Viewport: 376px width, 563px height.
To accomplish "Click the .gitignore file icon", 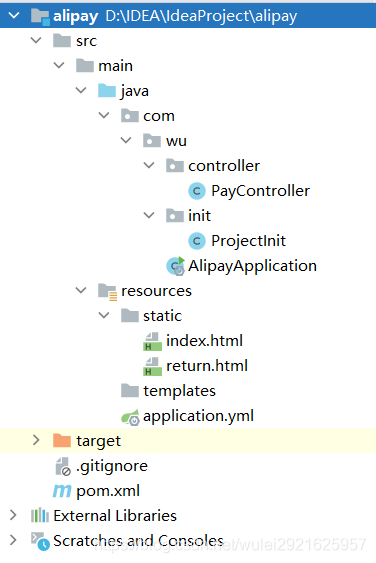I will (63, 466).
